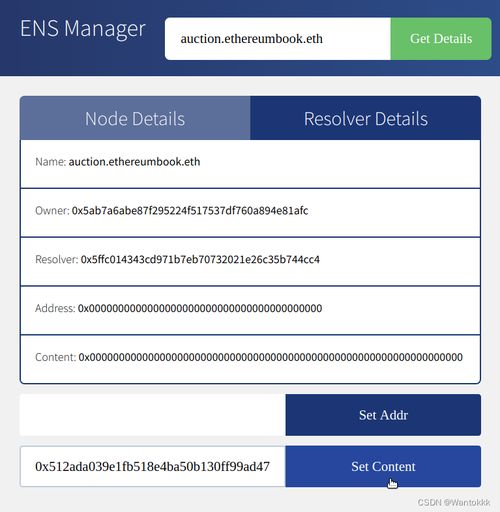The height and width of the screenshot is (512, 500).
Task: Select the Resolver address value
Action: [200, 259]
